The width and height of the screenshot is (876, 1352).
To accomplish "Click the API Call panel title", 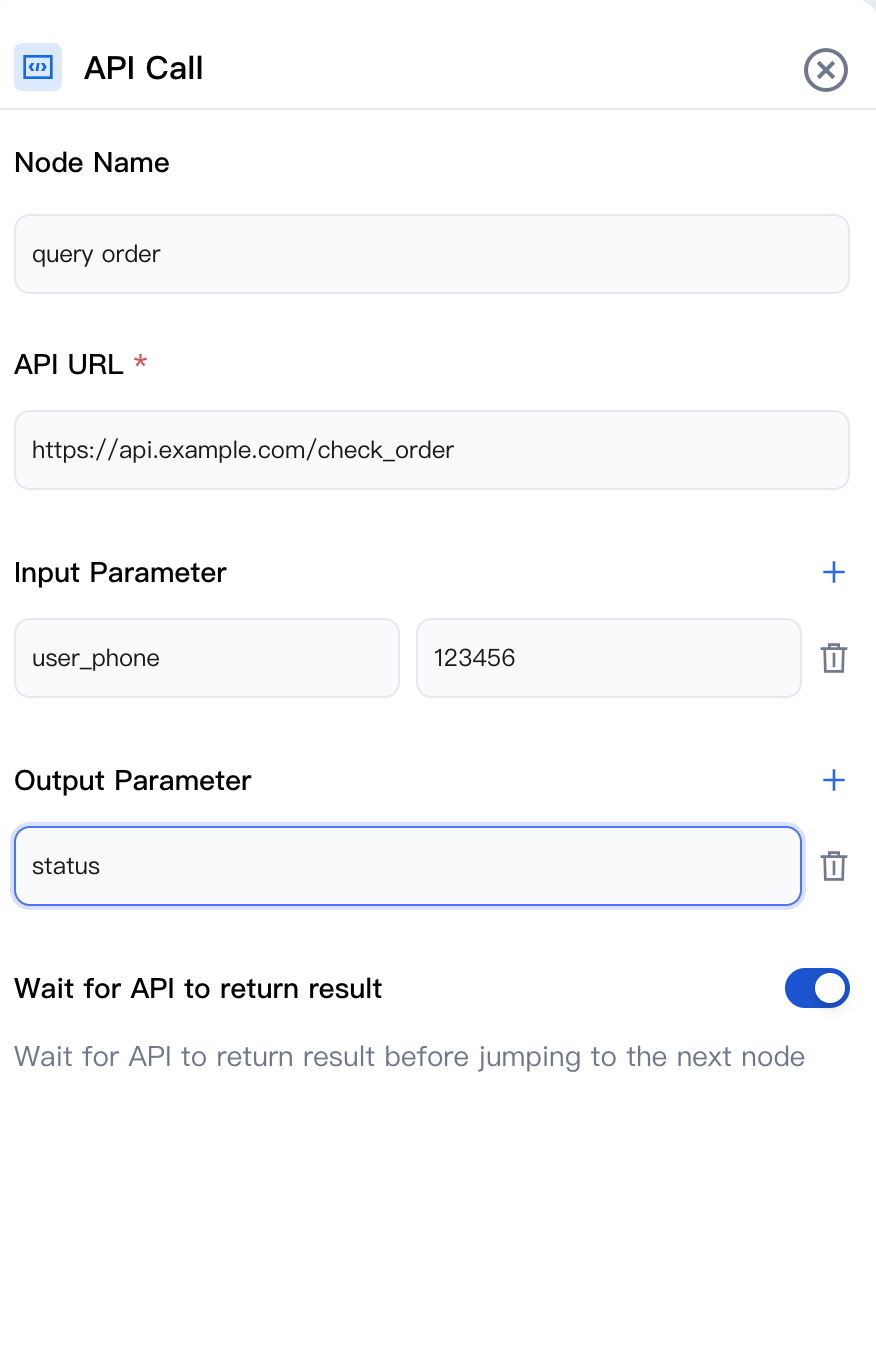I will (143, 68).
